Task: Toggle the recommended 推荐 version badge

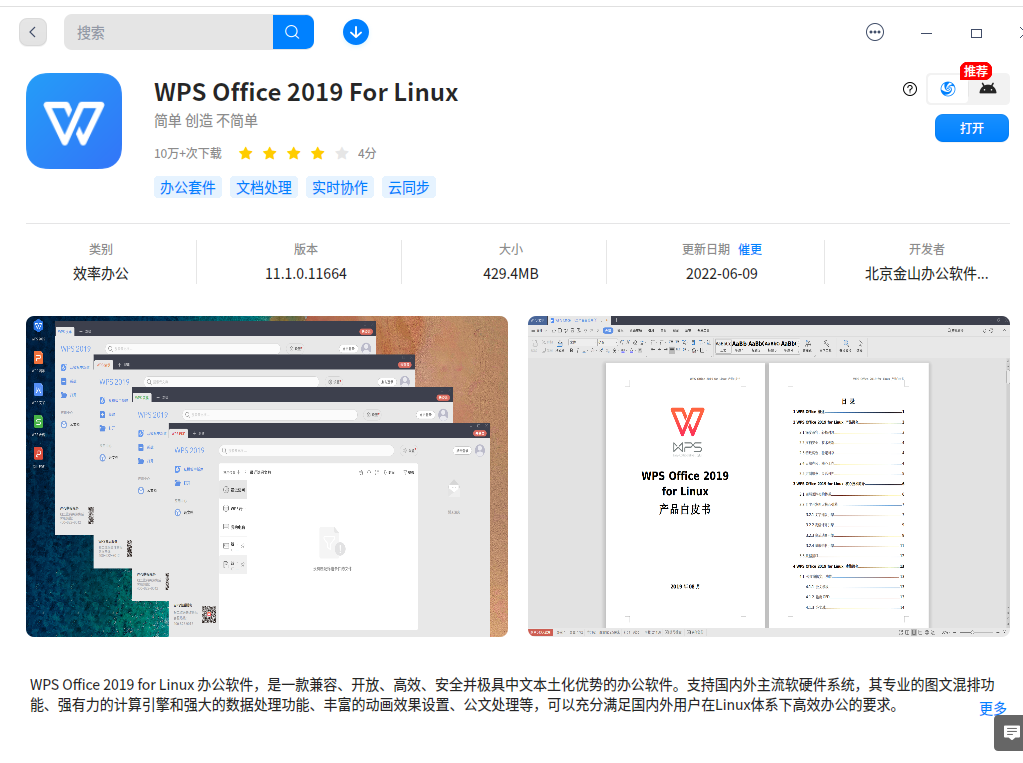Action: click(x=976, y=71)
